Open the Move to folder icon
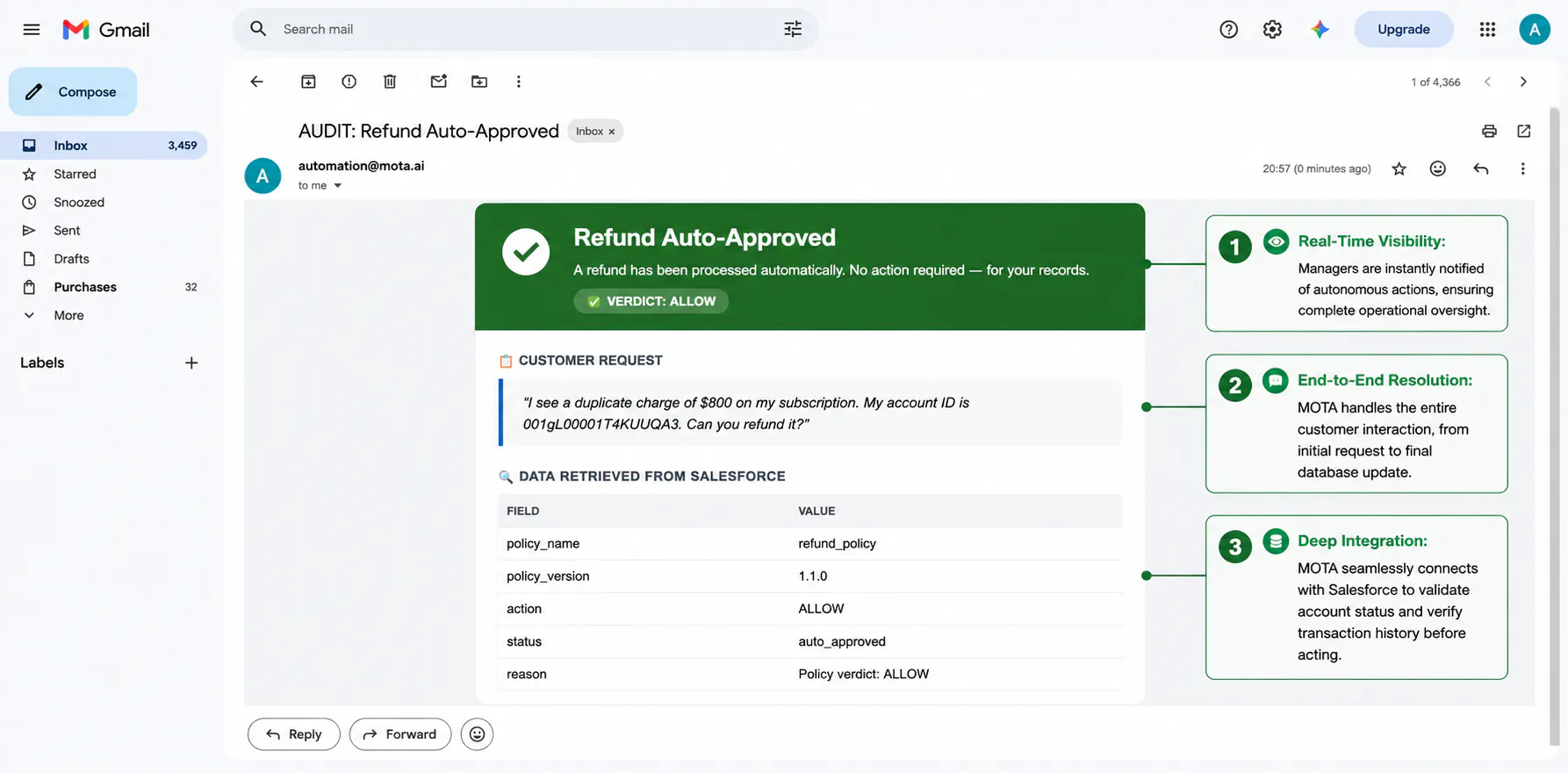 click(479, 82)
